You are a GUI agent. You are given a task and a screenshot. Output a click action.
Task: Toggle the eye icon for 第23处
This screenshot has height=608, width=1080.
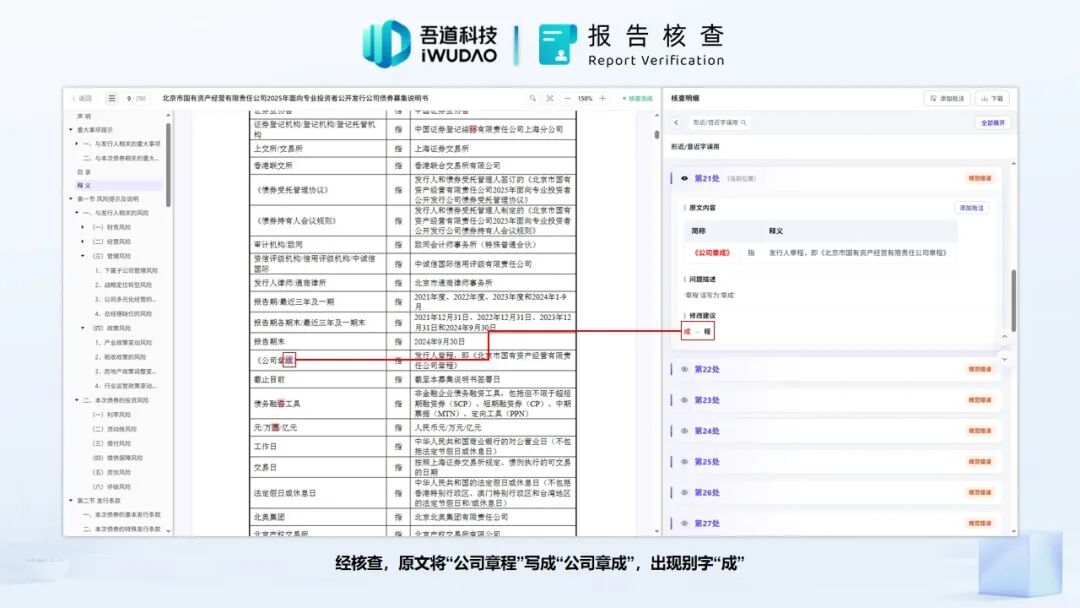click(685, 400)
